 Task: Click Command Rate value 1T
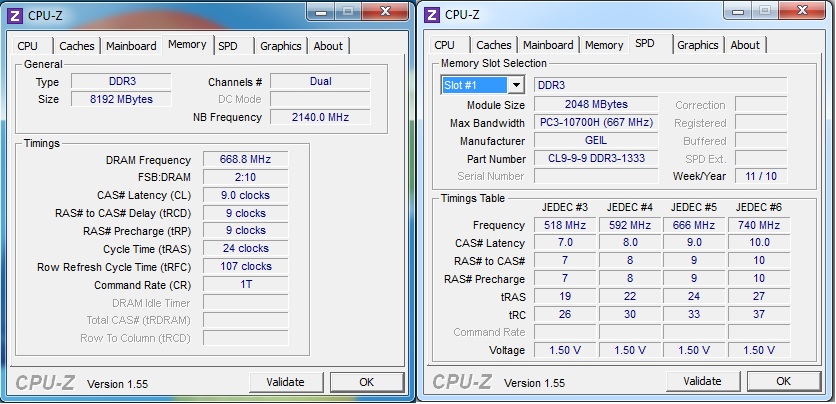click(x=246, y=284)
